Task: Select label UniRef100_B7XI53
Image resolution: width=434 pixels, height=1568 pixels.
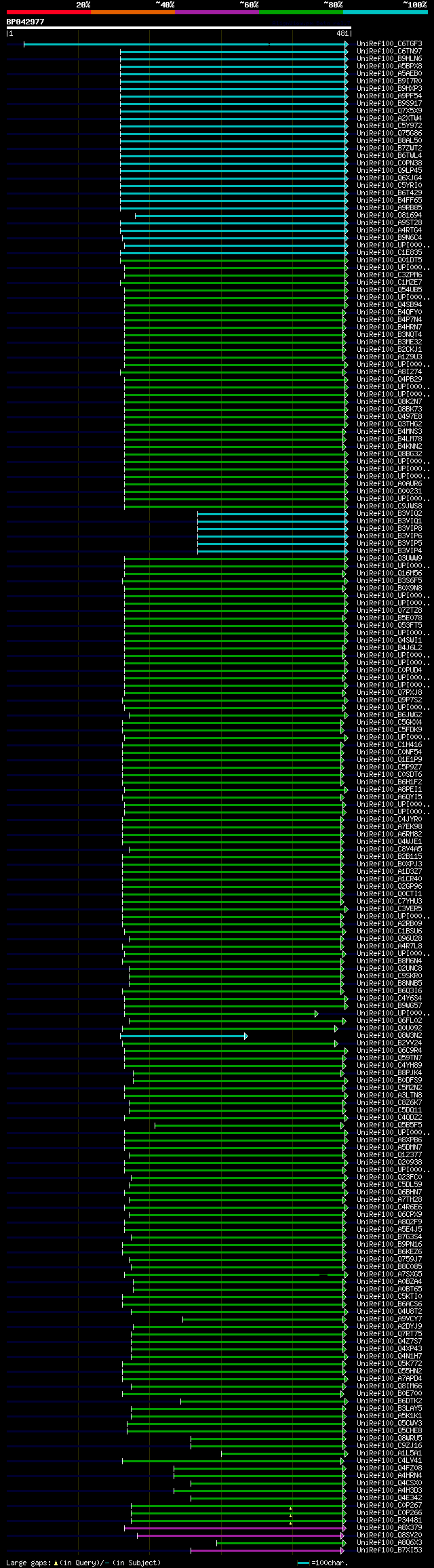Action: [389, 1550]
